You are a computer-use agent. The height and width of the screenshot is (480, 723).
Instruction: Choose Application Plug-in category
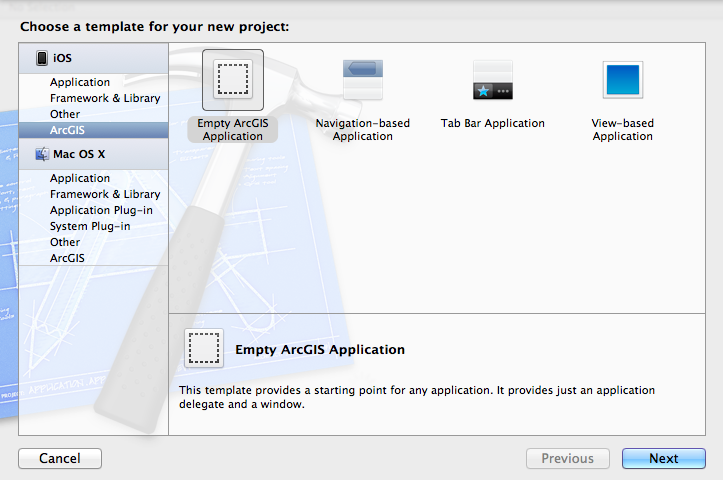tap(100, 210)
